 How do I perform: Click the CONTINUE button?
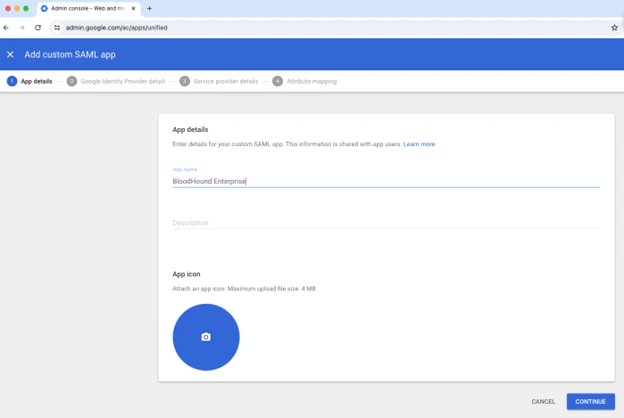591,401
